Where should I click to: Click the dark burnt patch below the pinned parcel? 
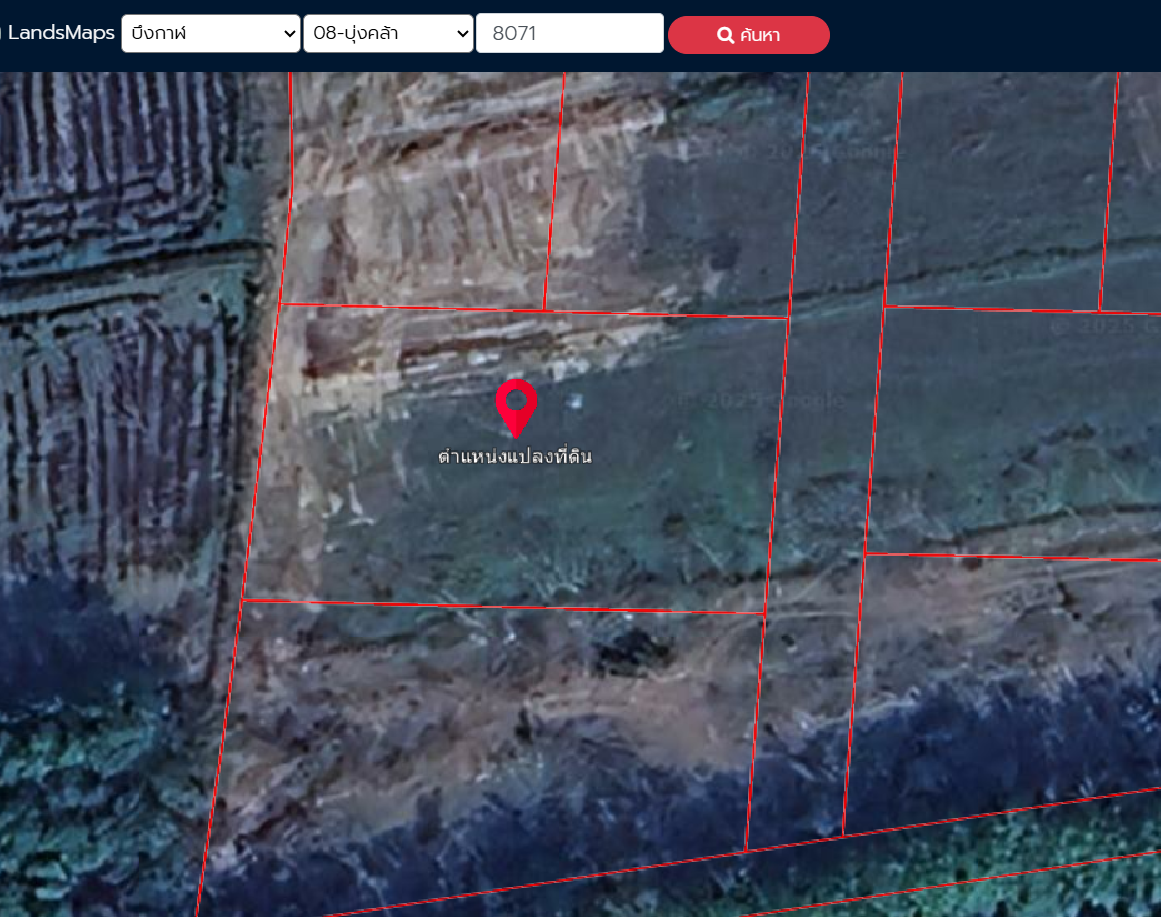pos(630,655)
